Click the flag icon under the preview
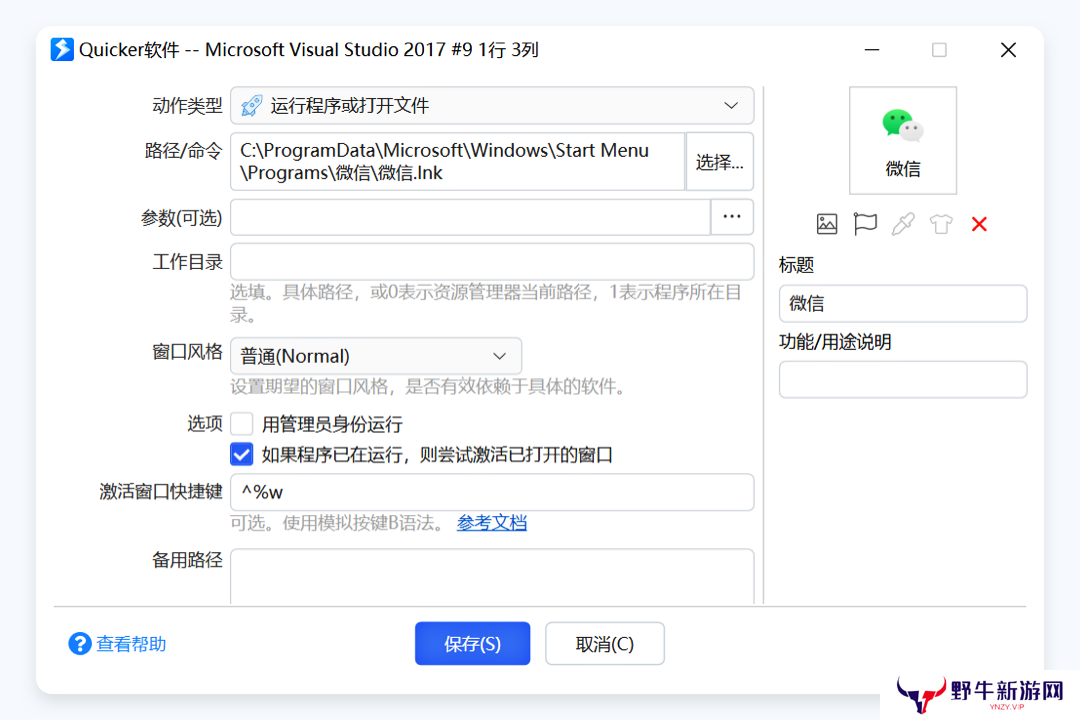 tap(865, 224)
